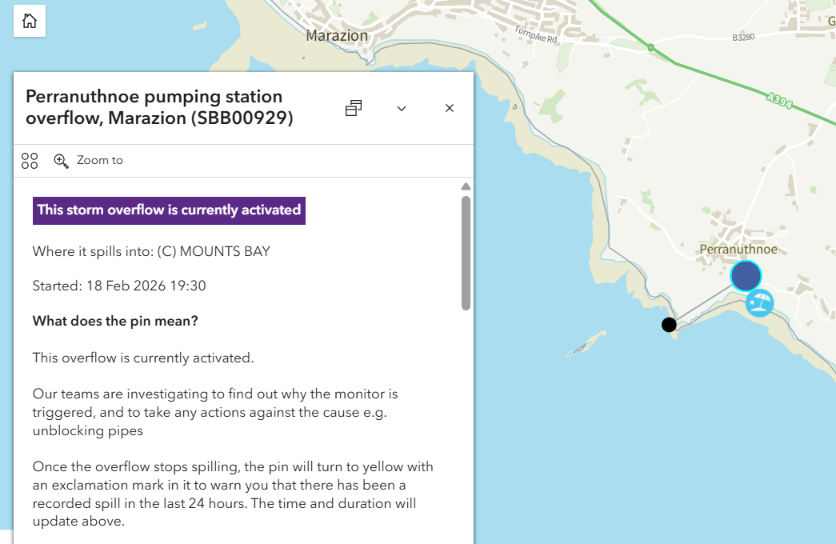Click the Marazion town label on map
Viewport: 836px width, 544px height.
[x=337, y=36]
